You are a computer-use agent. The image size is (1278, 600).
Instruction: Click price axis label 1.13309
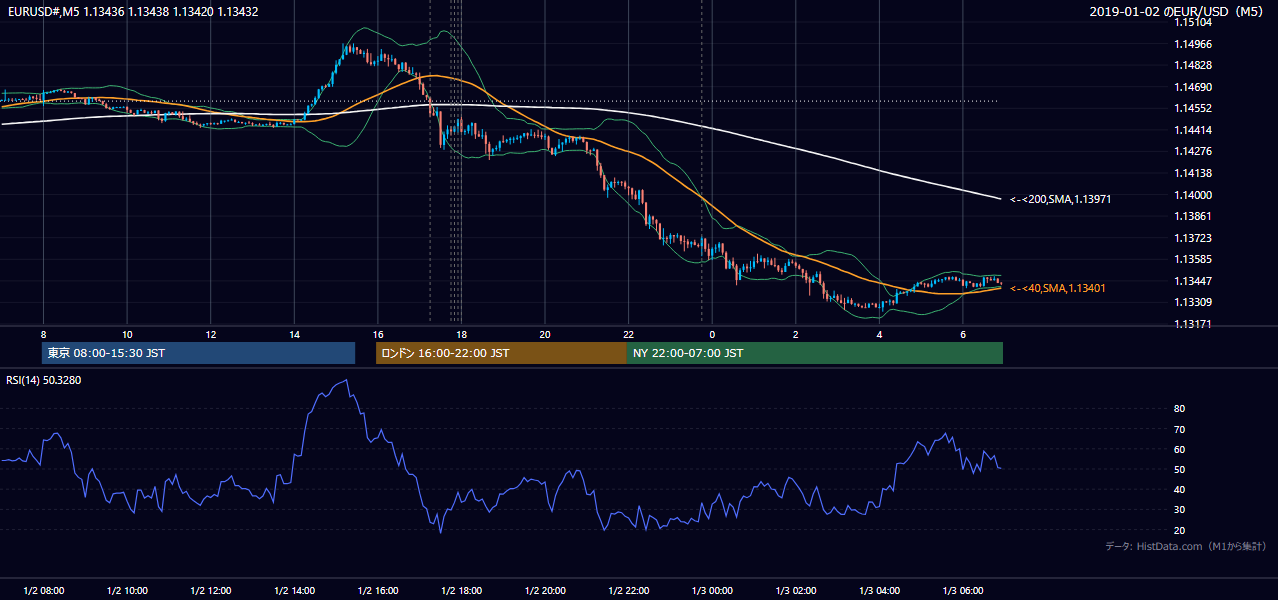pyautogui.click(x=1193, y=303)
